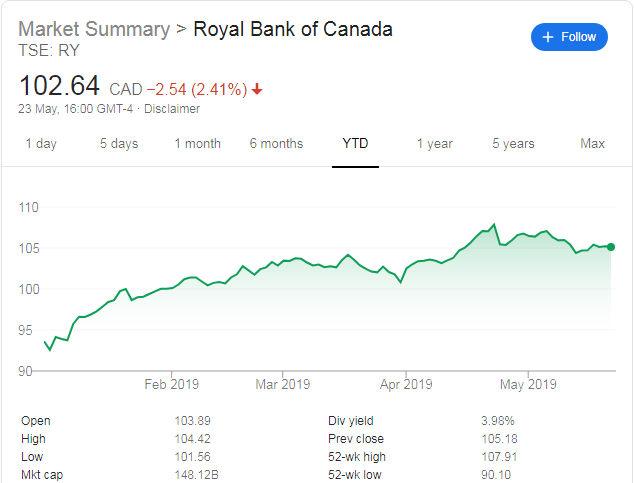Switch to the 5 days tab
This screenshot has width=634, height=483.
point(118,144)
